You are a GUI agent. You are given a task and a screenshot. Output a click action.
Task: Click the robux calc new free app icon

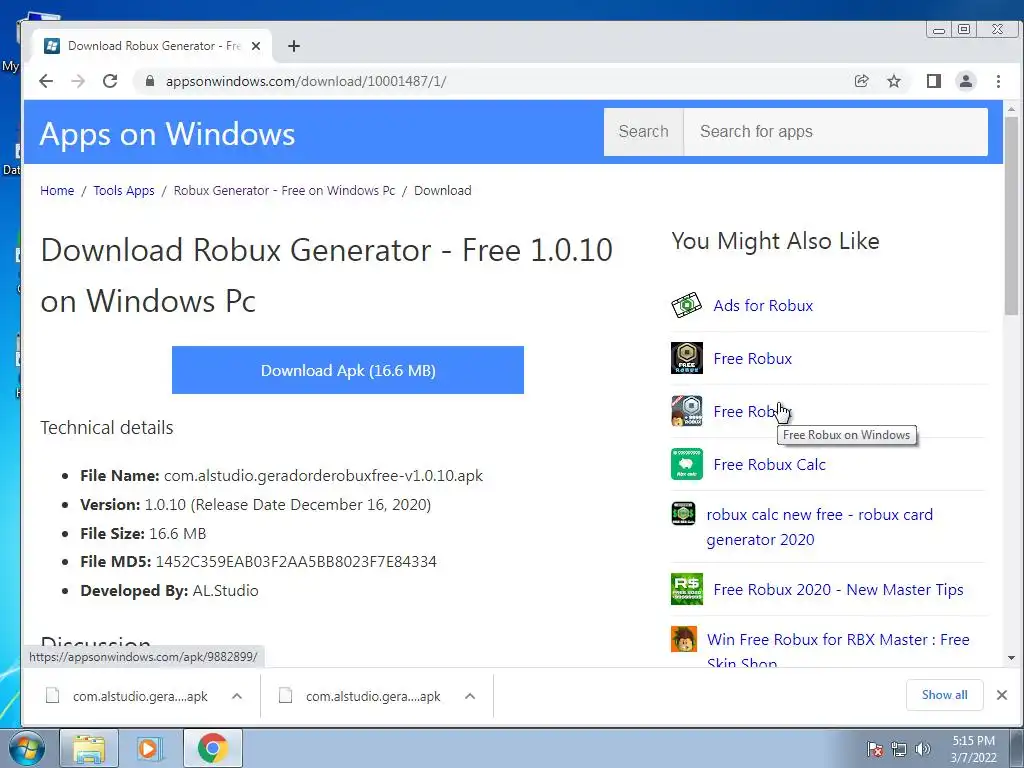(x=683, y=513)
